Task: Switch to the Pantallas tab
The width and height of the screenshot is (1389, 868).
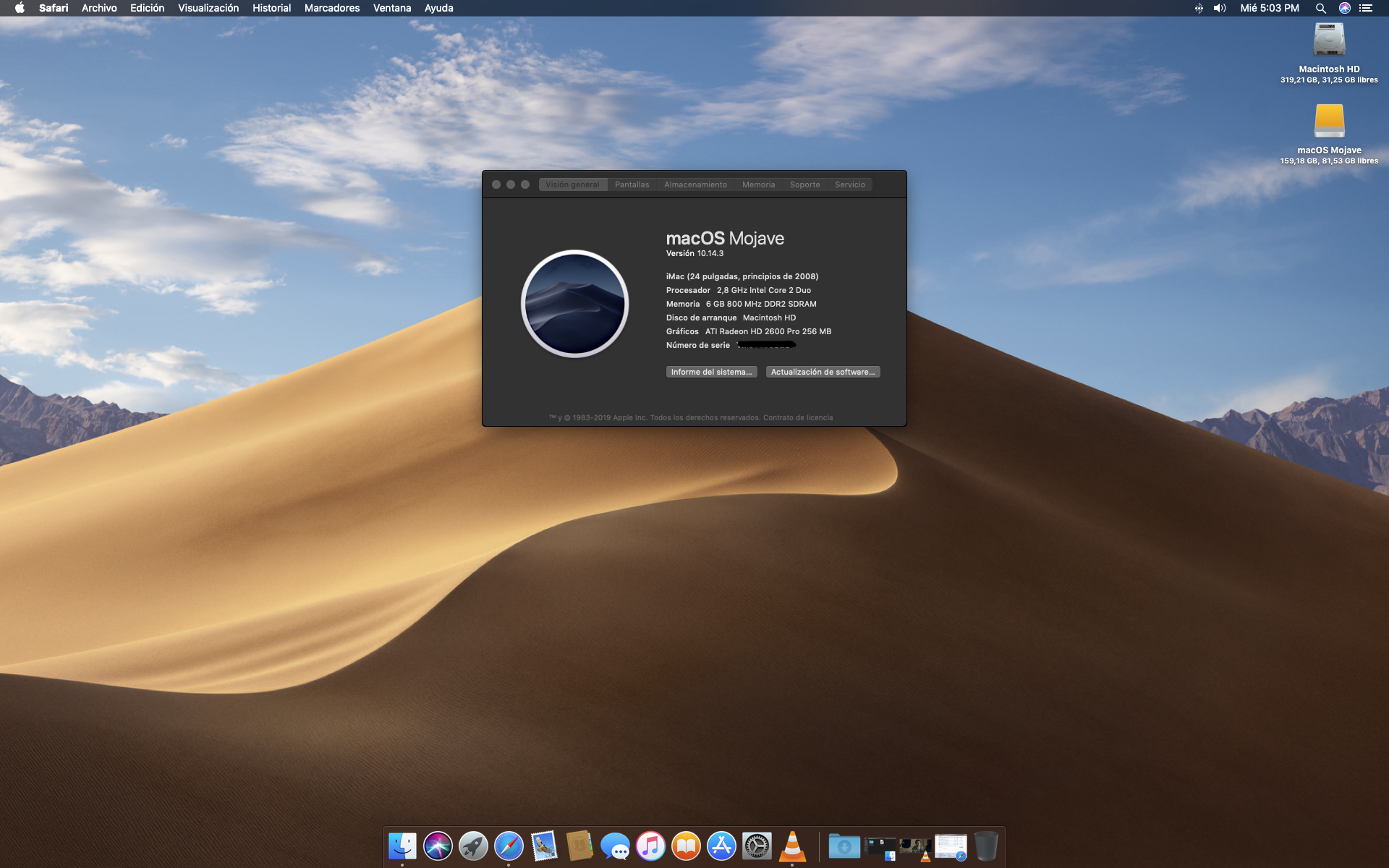Action: [x=632, y=184]
